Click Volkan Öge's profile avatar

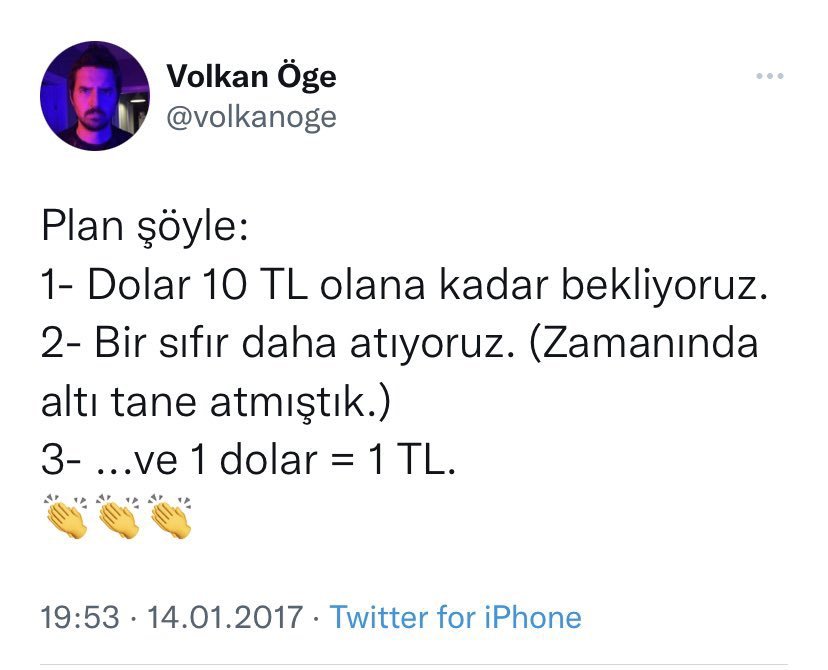(x=95, y=96)
